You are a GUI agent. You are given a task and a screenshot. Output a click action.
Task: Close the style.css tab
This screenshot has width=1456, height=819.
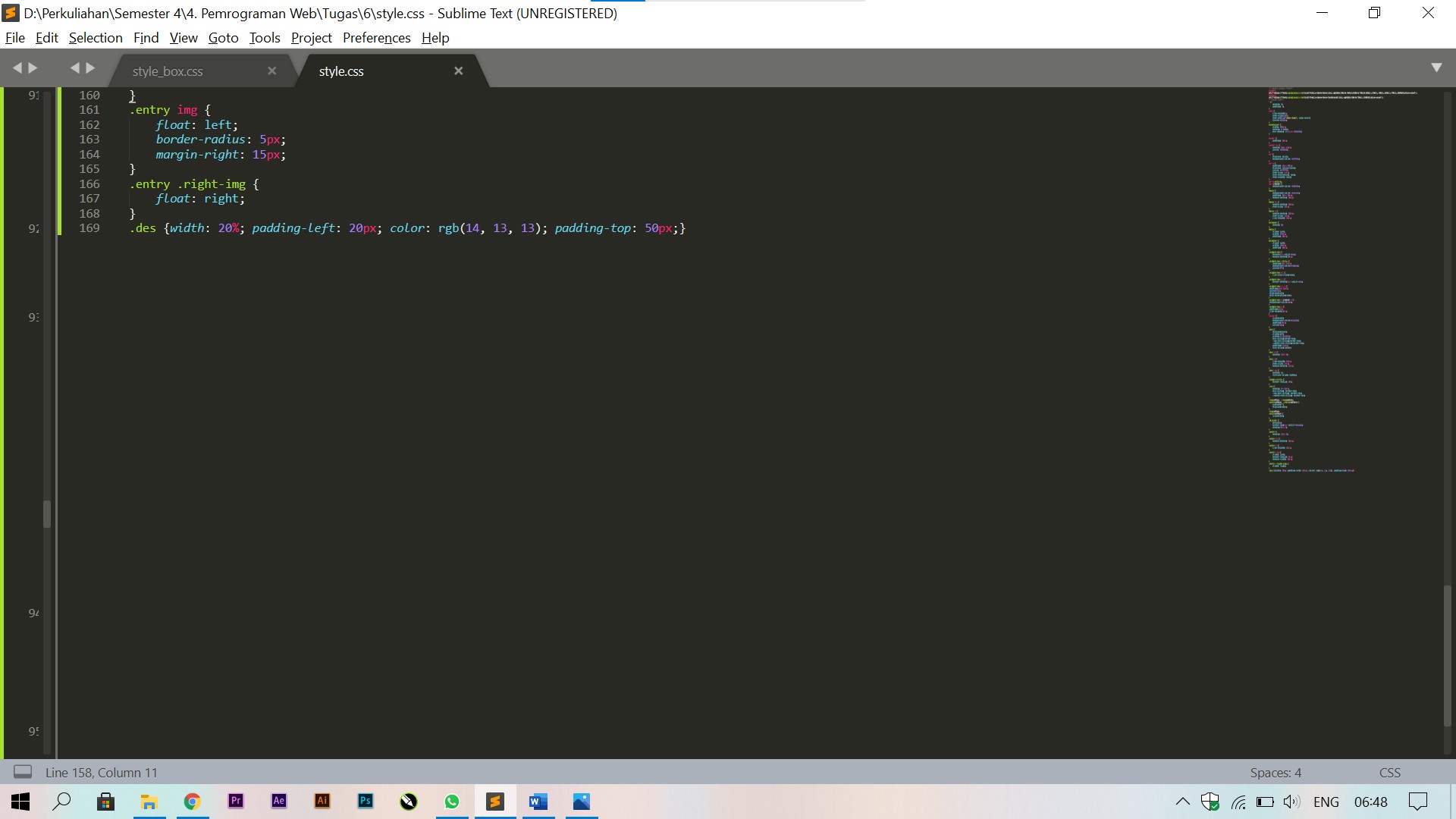click(458, 71)
